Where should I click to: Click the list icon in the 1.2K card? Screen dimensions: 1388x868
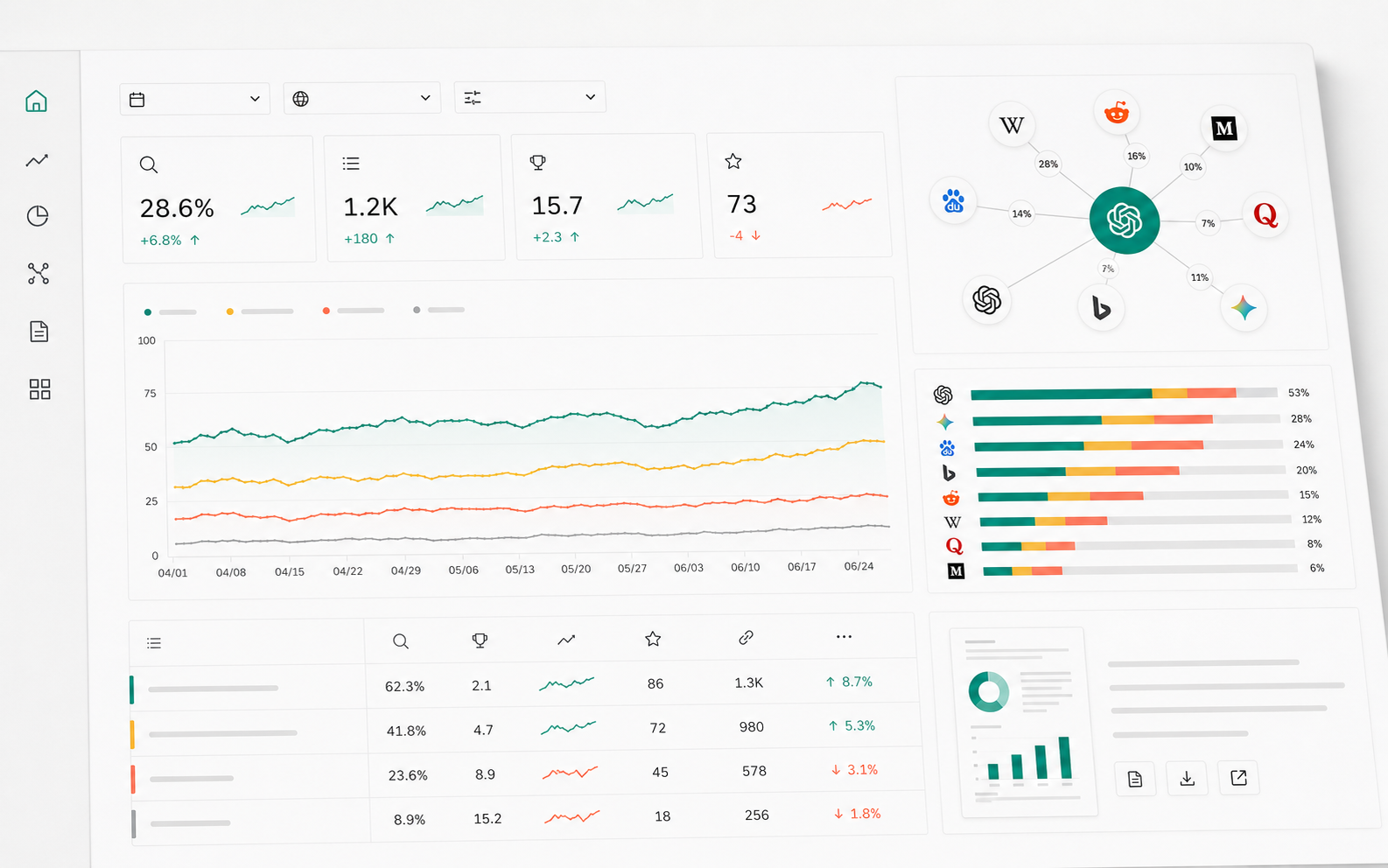351,164
